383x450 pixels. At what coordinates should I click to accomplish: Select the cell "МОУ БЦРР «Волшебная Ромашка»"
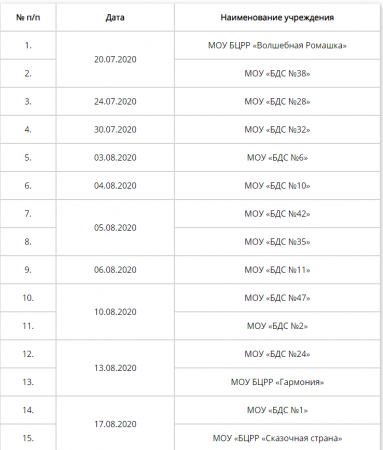pos(277,45)
